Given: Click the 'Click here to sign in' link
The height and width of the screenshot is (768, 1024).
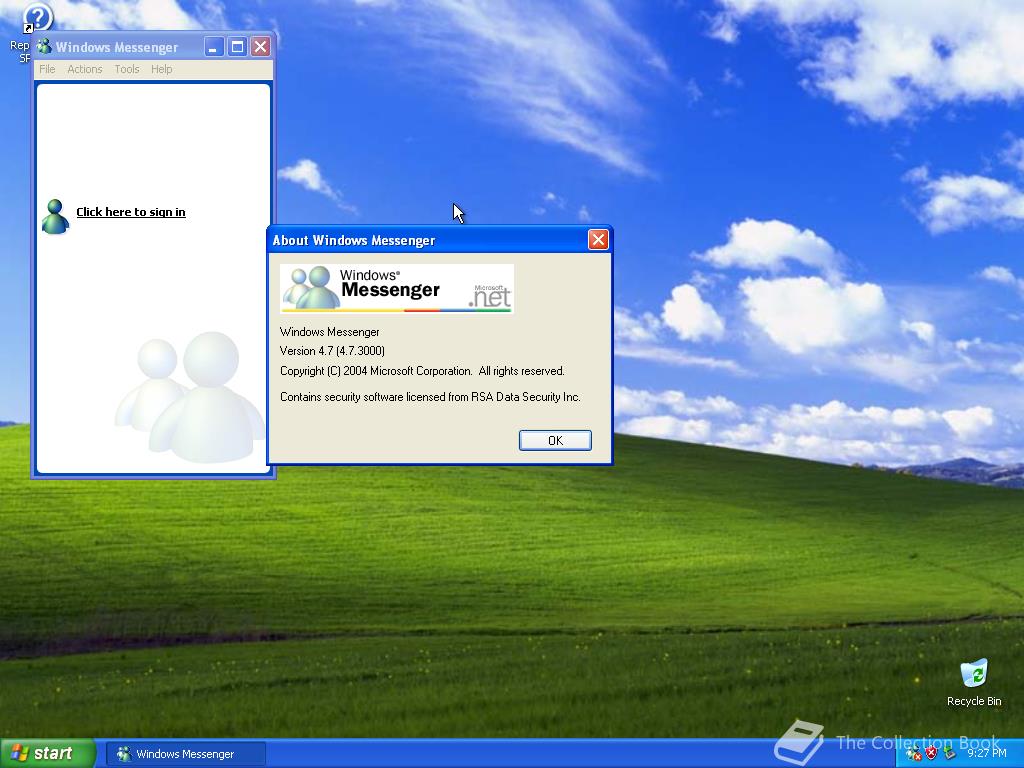Looking at the screenshot, I should click(131, 212).
